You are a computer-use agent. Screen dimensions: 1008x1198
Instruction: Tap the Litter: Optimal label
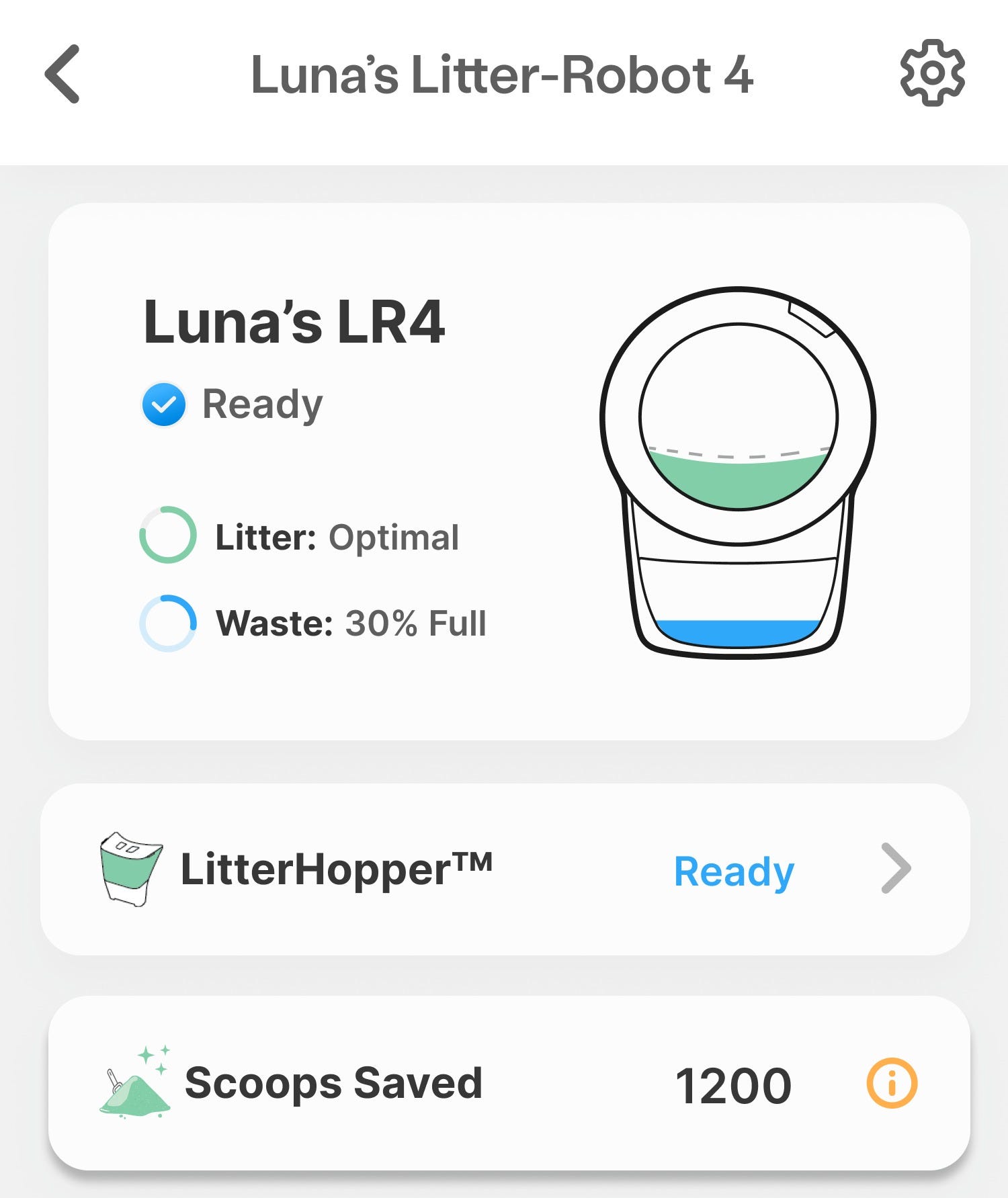337,538
